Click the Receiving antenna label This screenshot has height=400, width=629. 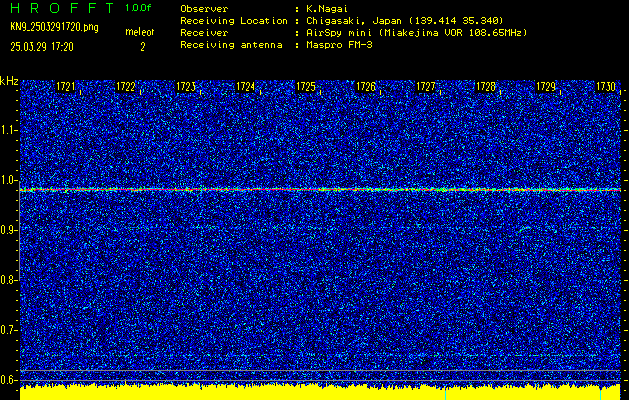click(x=231, y=45)
